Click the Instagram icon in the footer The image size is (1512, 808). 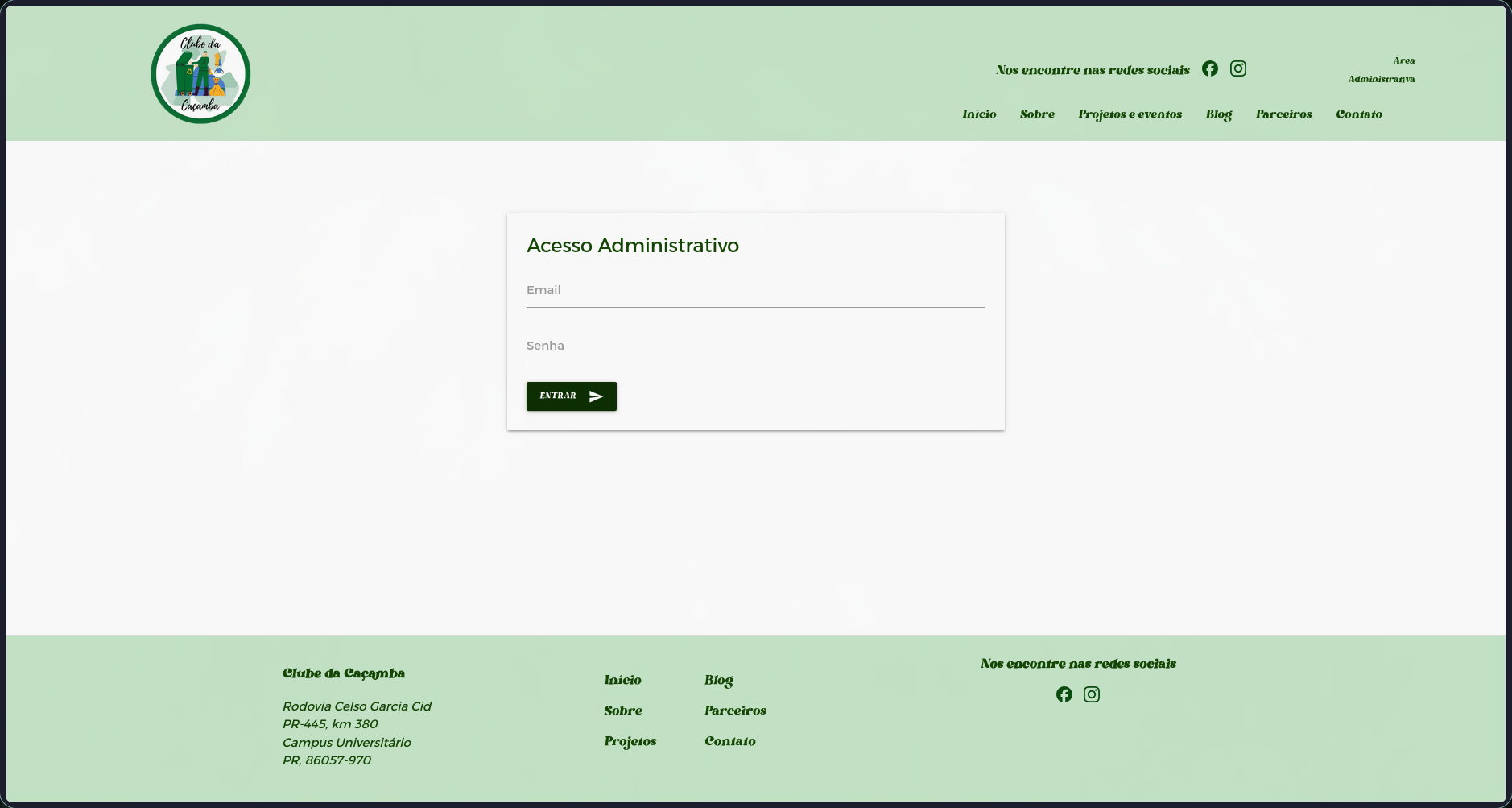coord(1092,694)
